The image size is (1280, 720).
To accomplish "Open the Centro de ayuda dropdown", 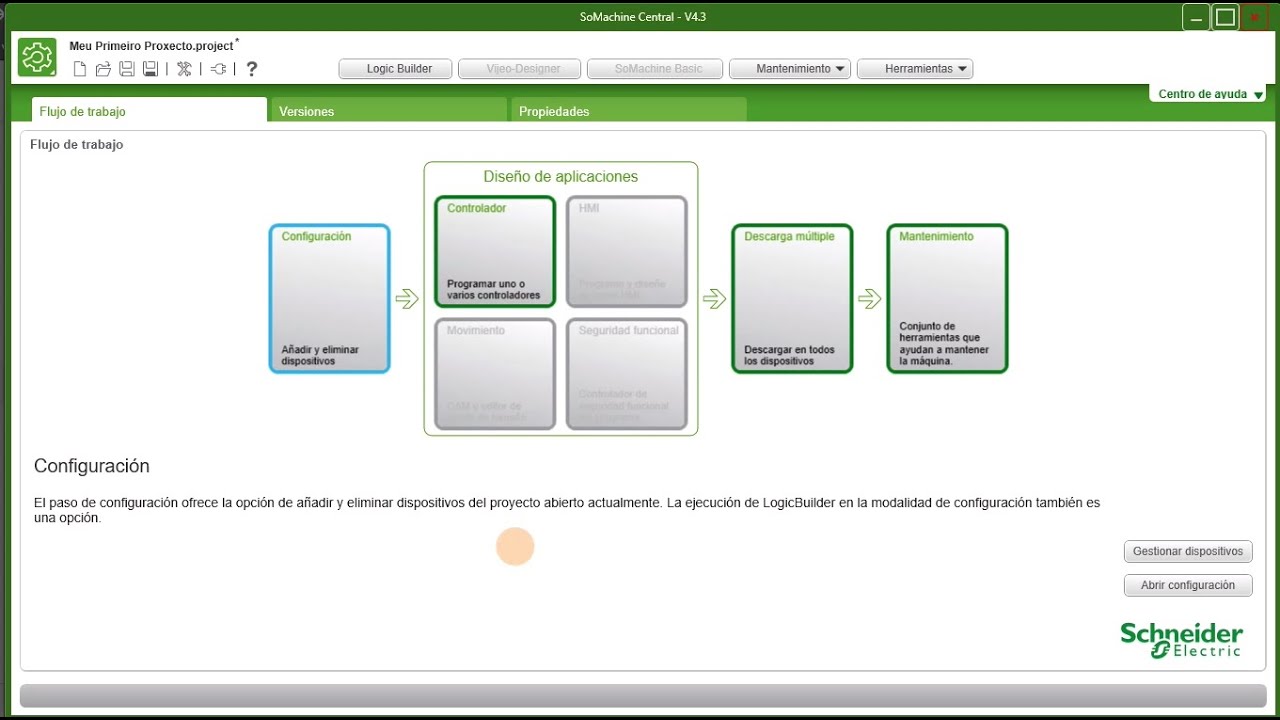I will [x=1208, y=94].
